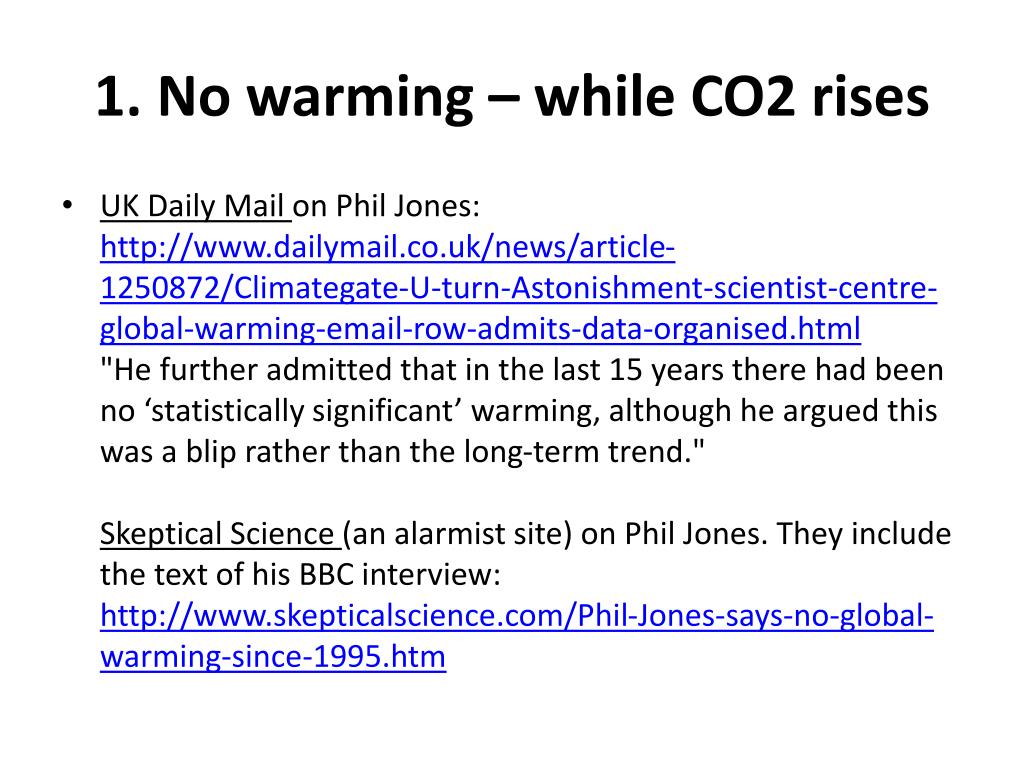Viewport: 1024px width, 768px height.
Task: Click the bullet point marker
Action: tap(67, 205)
